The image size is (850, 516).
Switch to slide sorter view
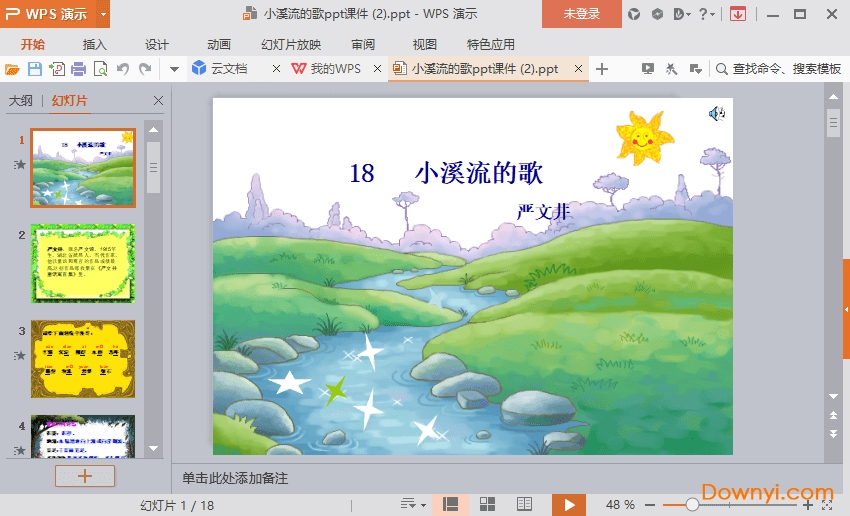coord(487,505)
